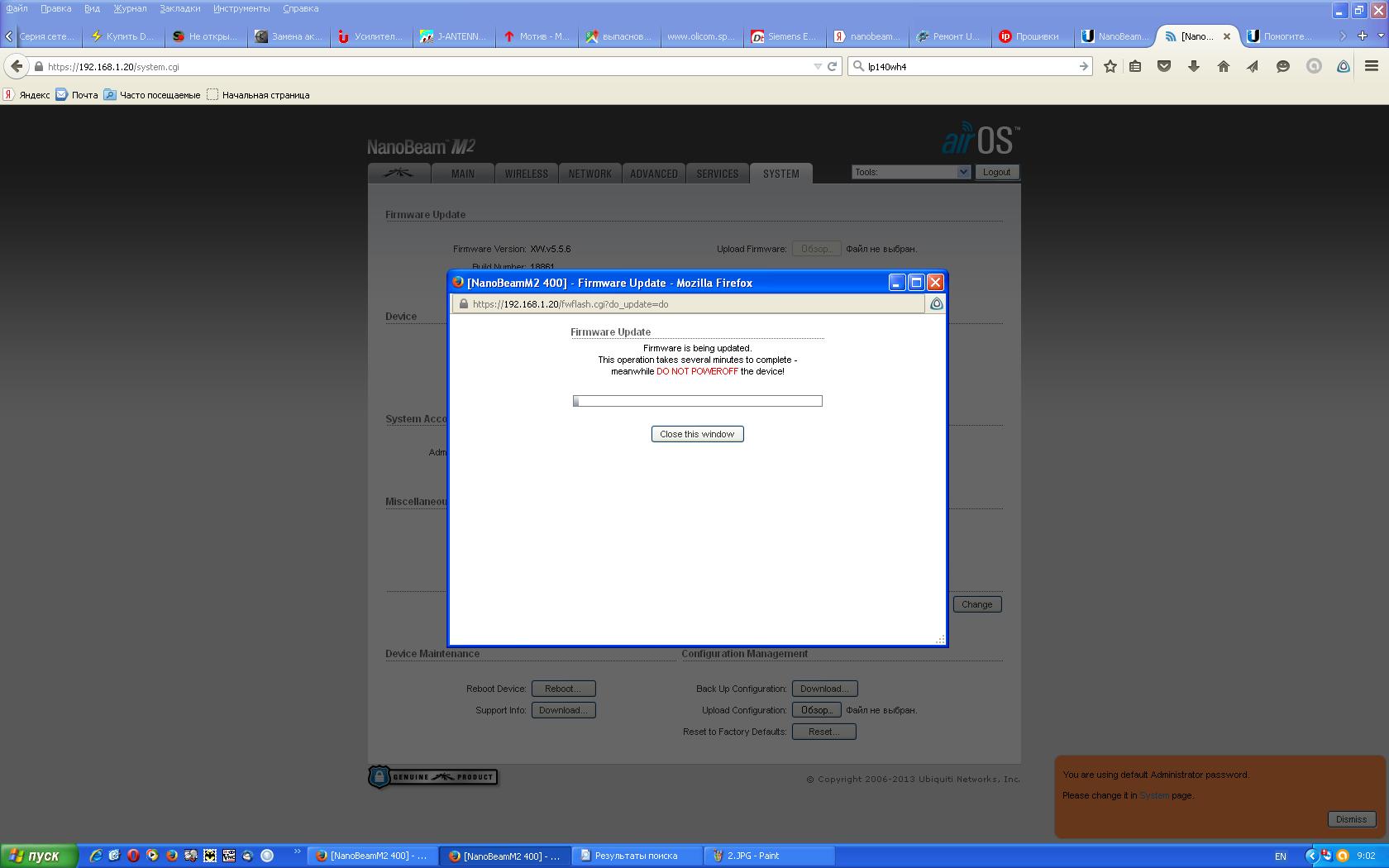
Task: Save page to Pocket icon
Action: [x=1164, y=66]
